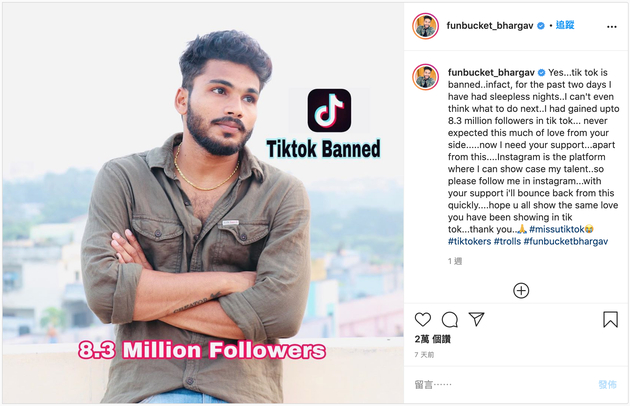Click the comment speech bubble icon

(x=450, y=319)
